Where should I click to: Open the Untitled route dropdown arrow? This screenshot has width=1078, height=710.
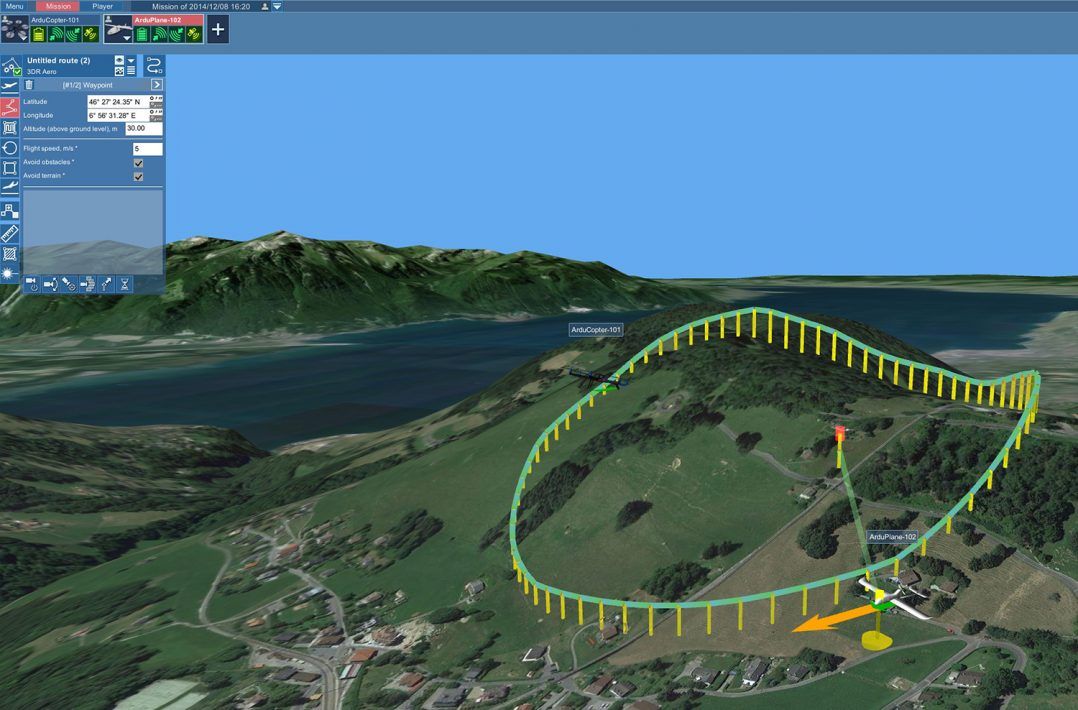click(131, 60)
